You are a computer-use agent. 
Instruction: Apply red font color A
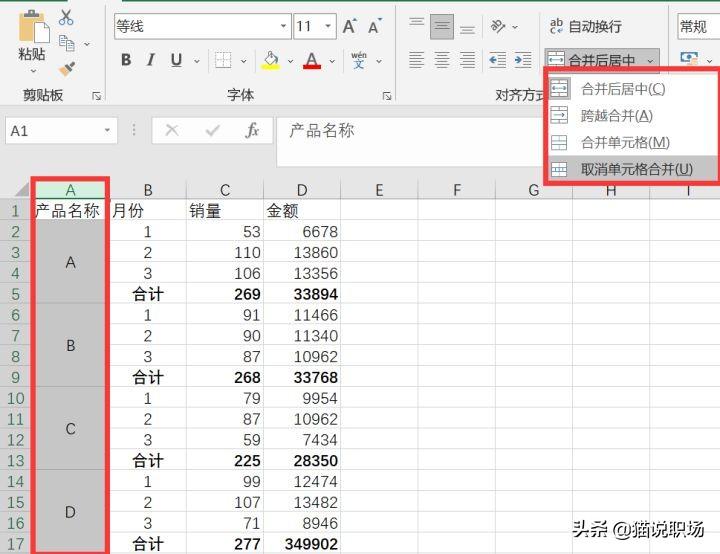coord(312,60)
